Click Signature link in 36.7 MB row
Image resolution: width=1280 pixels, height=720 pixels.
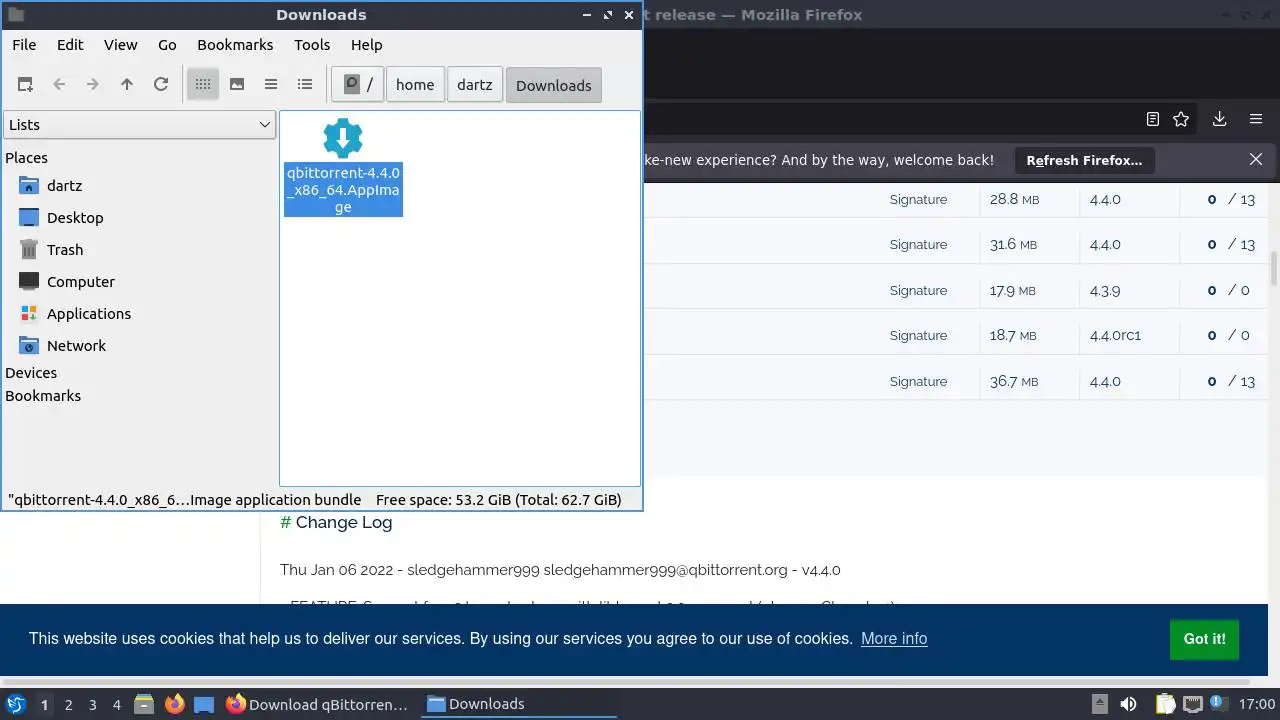click(918, 381)
